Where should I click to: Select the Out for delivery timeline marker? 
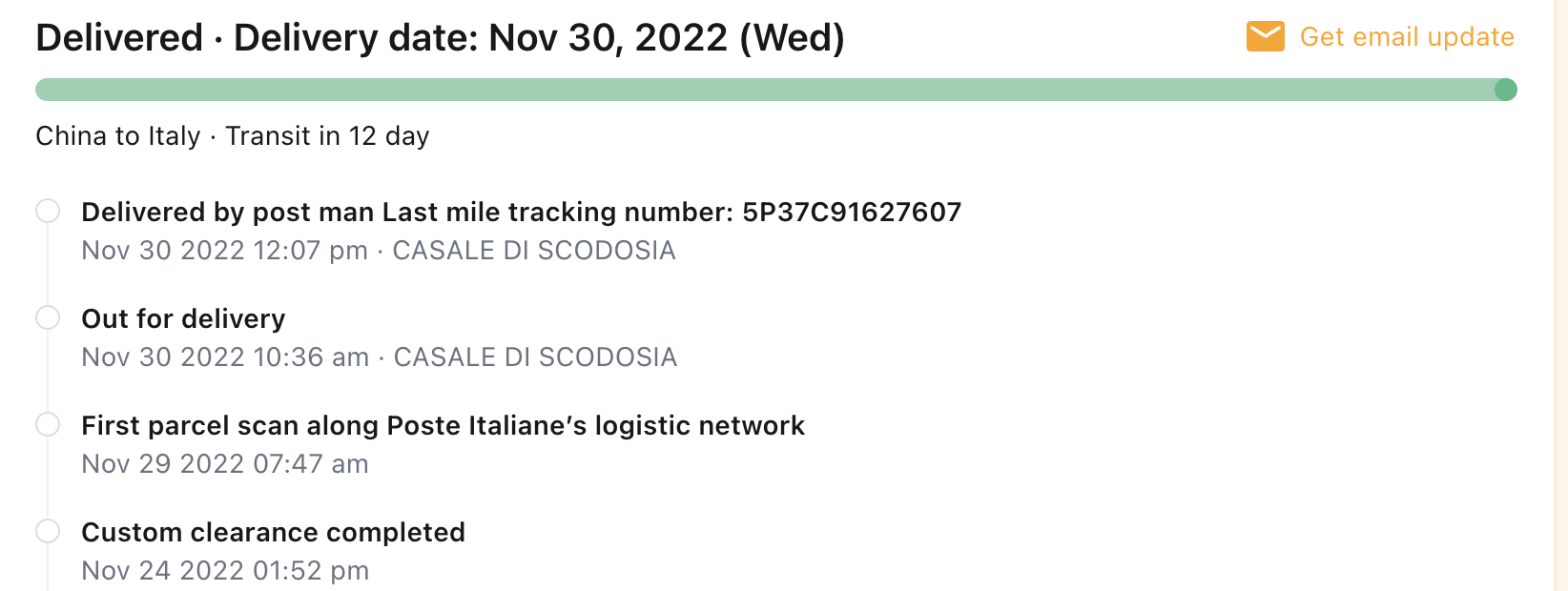point(48,317)
